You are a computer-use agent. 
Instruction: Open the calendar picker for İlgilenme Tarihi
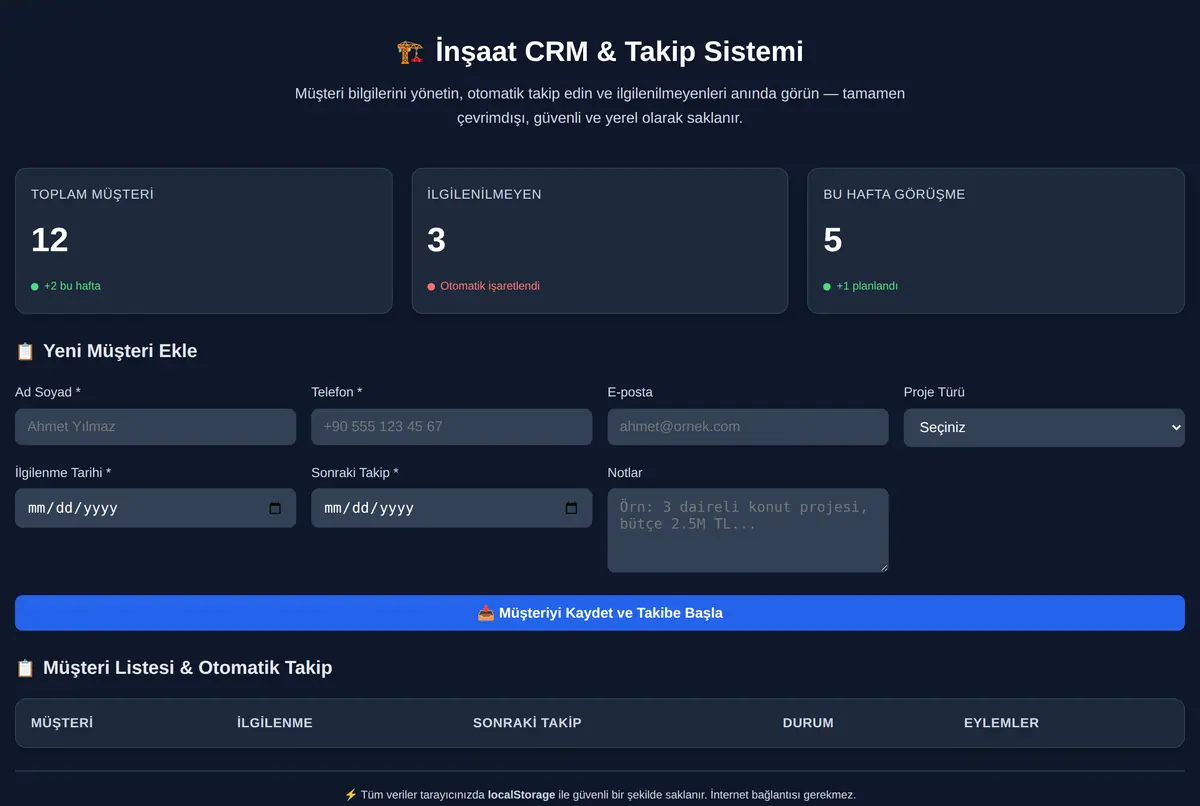pyautogui.click(x=275, y=508)
